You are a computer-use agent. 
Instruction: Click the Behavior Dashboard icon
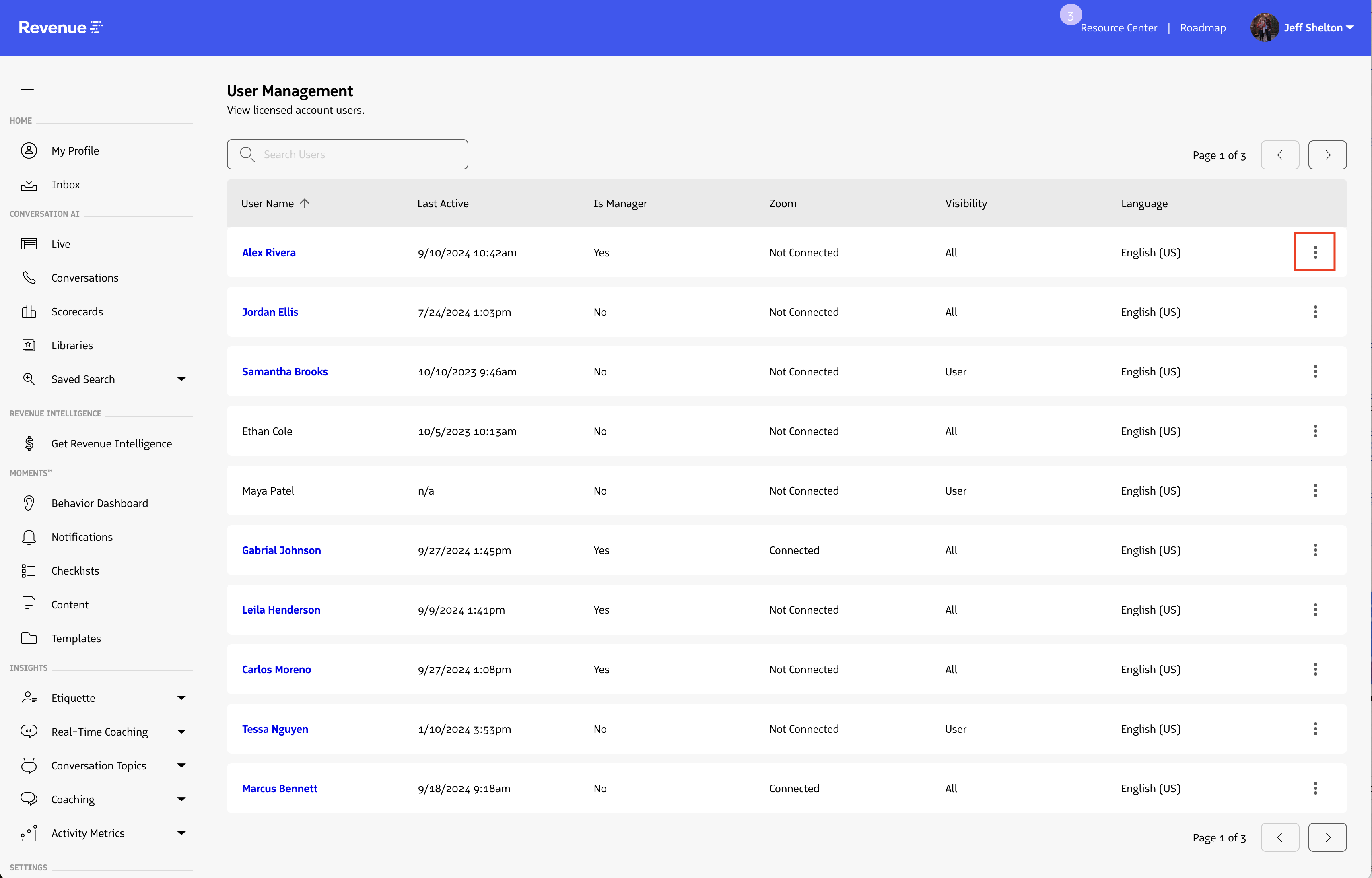[29, 503]
